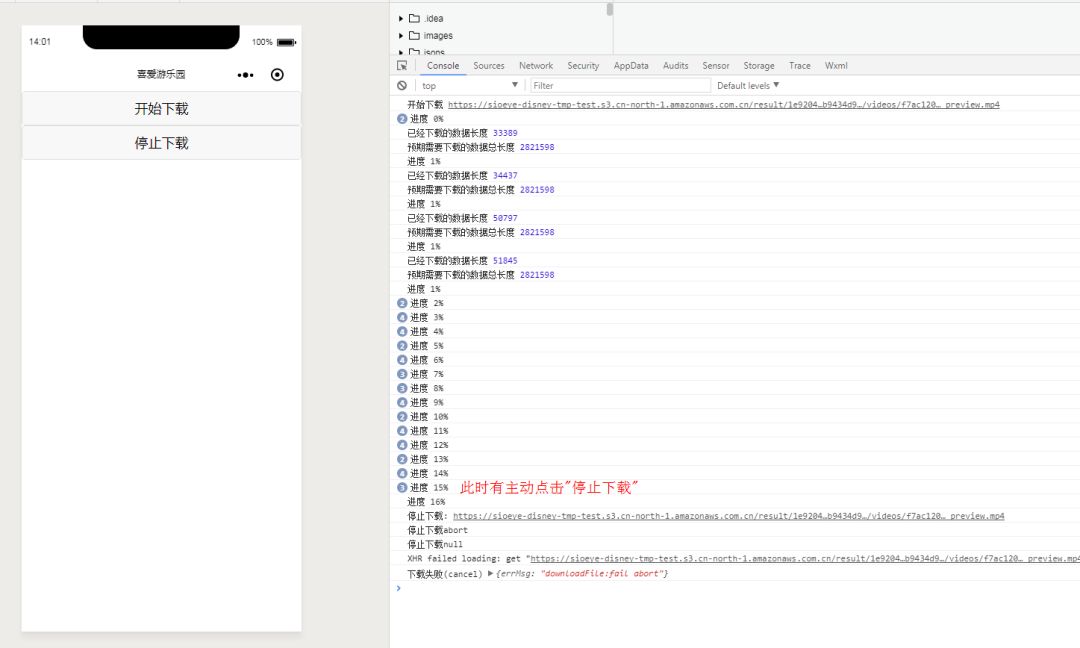Open the Default levels dropdown

click(x=748, y=85)
